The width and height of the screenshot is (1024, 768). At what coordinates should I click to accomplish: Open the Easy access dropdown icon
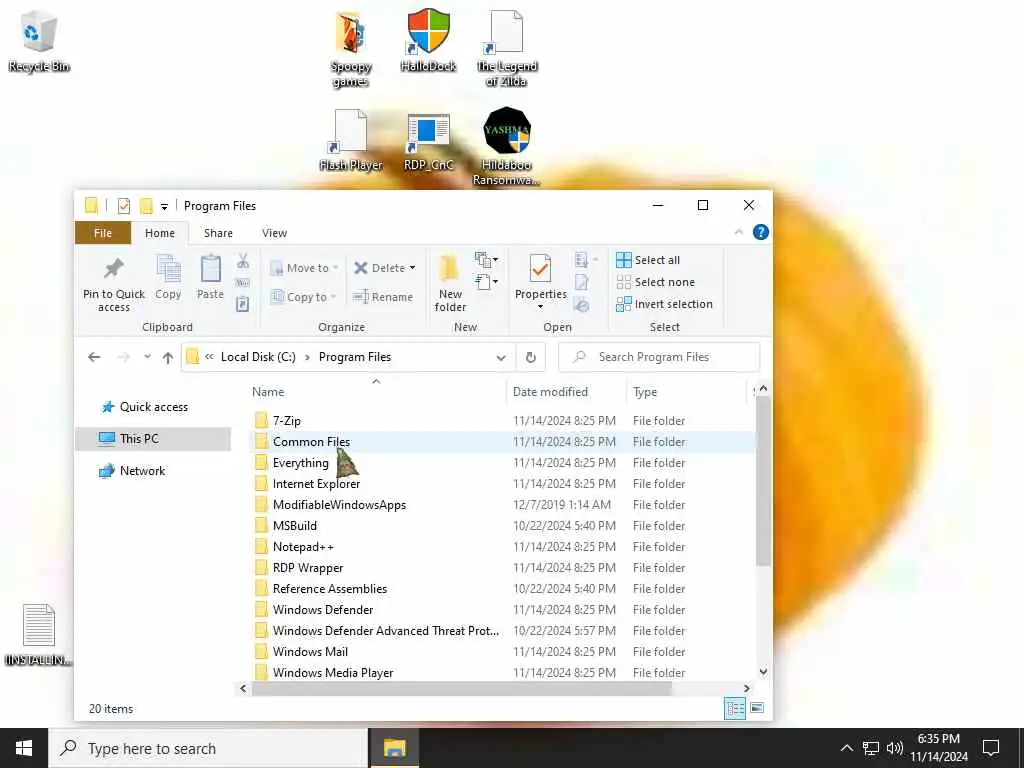[x=486, y=282]
